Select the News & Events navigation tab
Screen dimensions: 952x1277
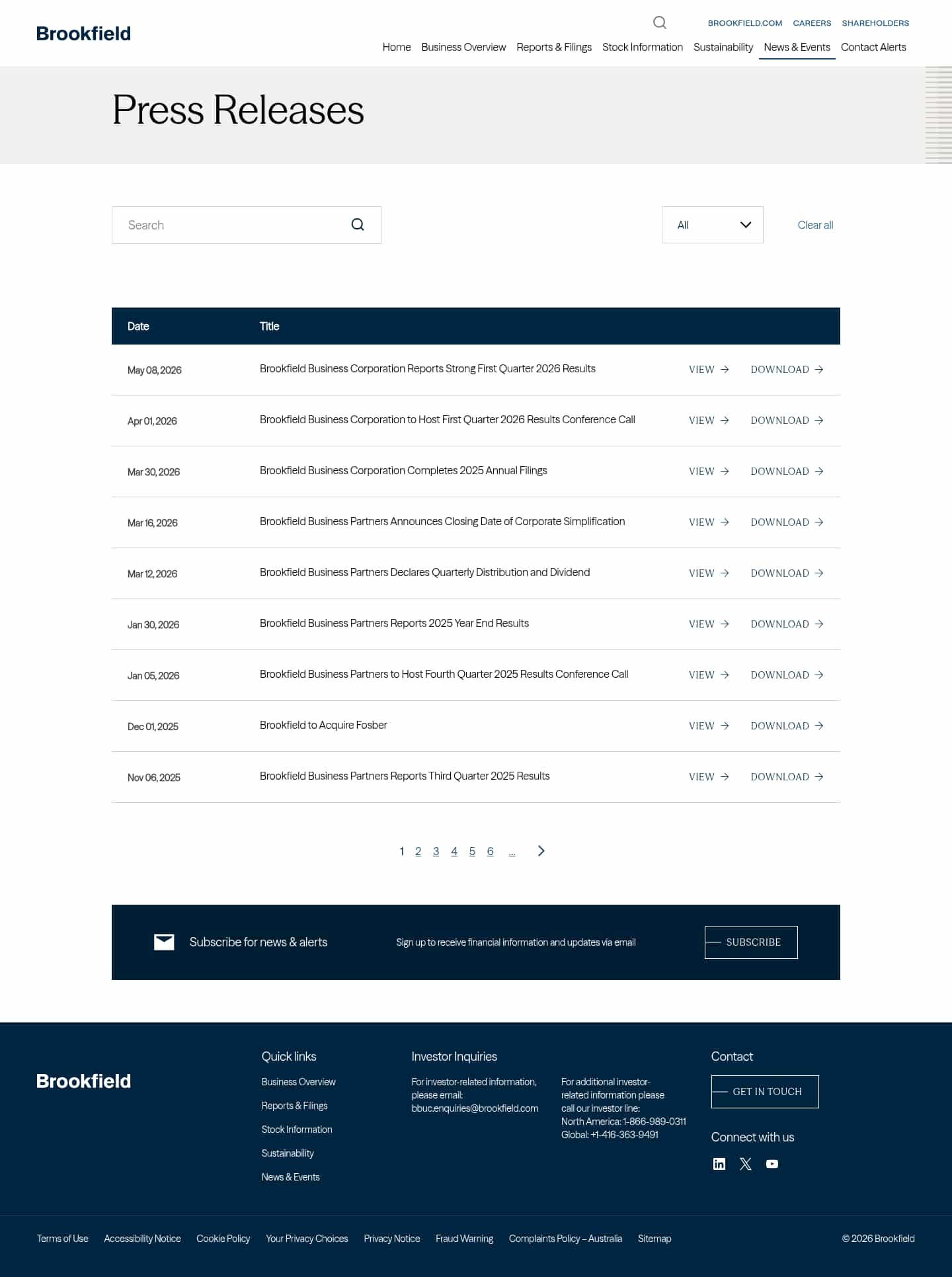(797, 47)
